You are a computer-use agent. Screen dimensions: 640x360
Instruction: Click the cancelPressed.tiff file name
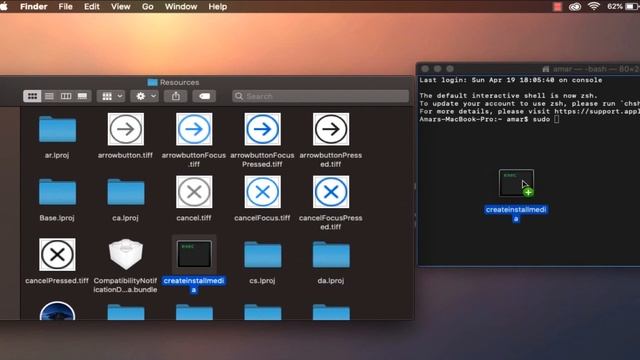click(x=57, y=281)
